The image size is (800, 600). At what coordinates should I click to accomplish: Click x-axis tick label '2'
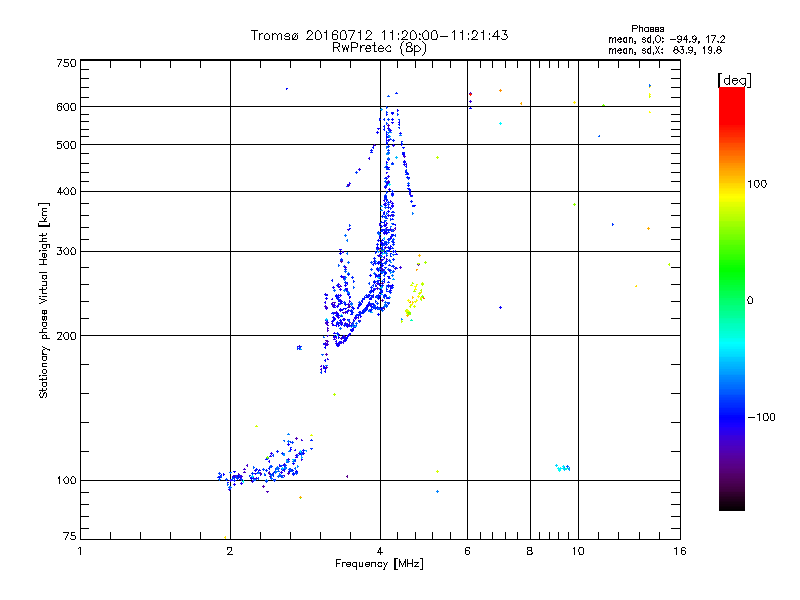230,551
